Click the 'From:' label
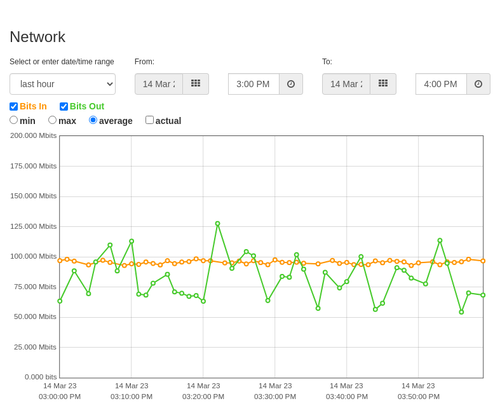The image size is (500, 403). point(144,62)
